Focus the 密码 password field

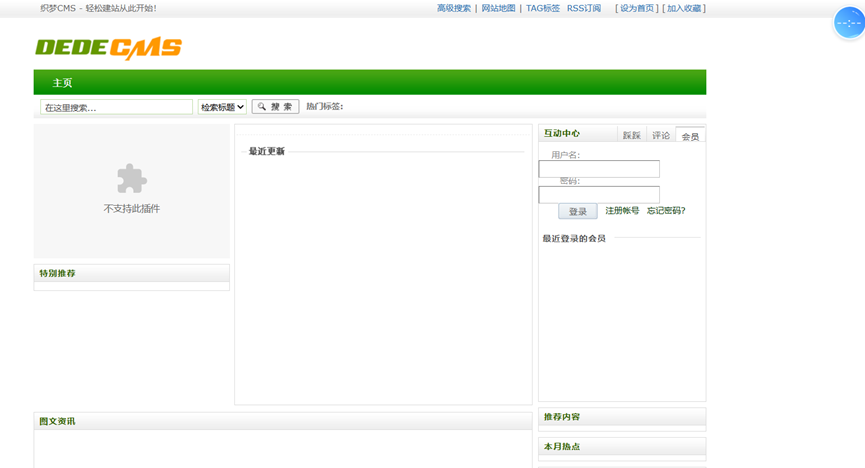(599, 195)
